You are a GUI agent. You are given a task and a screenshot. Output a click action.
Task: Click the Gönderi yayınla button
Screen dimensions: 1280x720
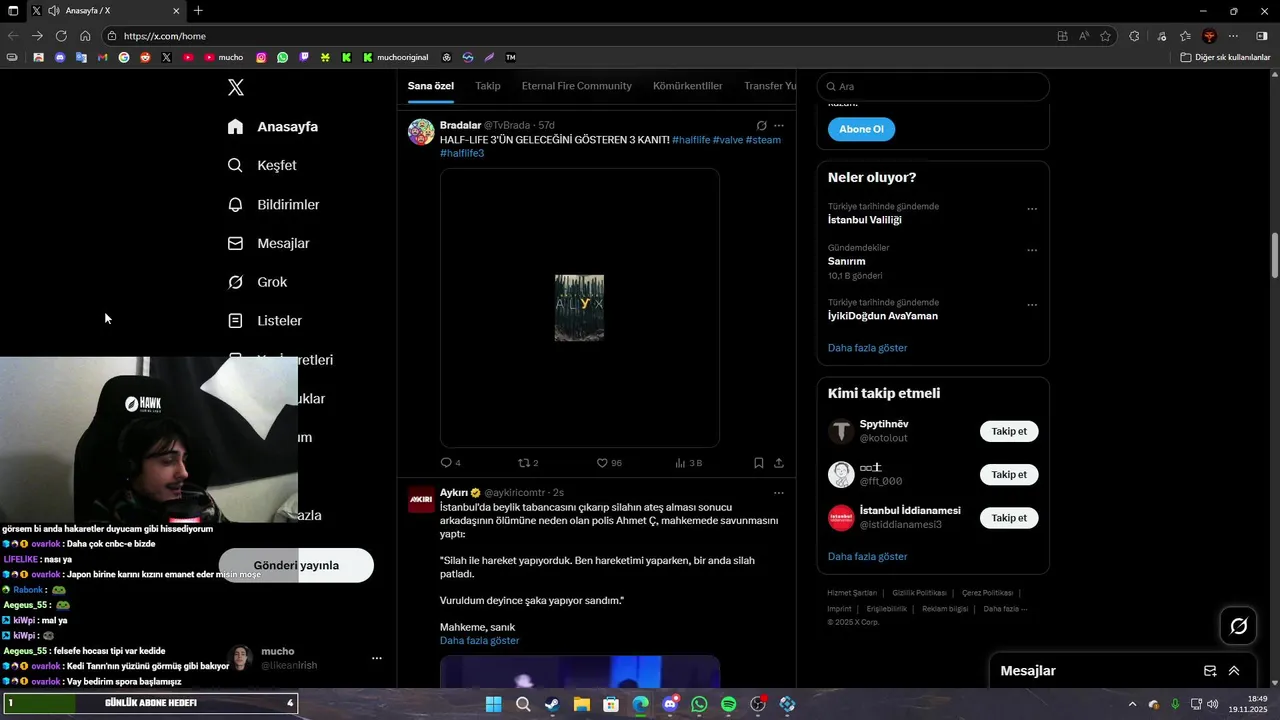(296, 566)
